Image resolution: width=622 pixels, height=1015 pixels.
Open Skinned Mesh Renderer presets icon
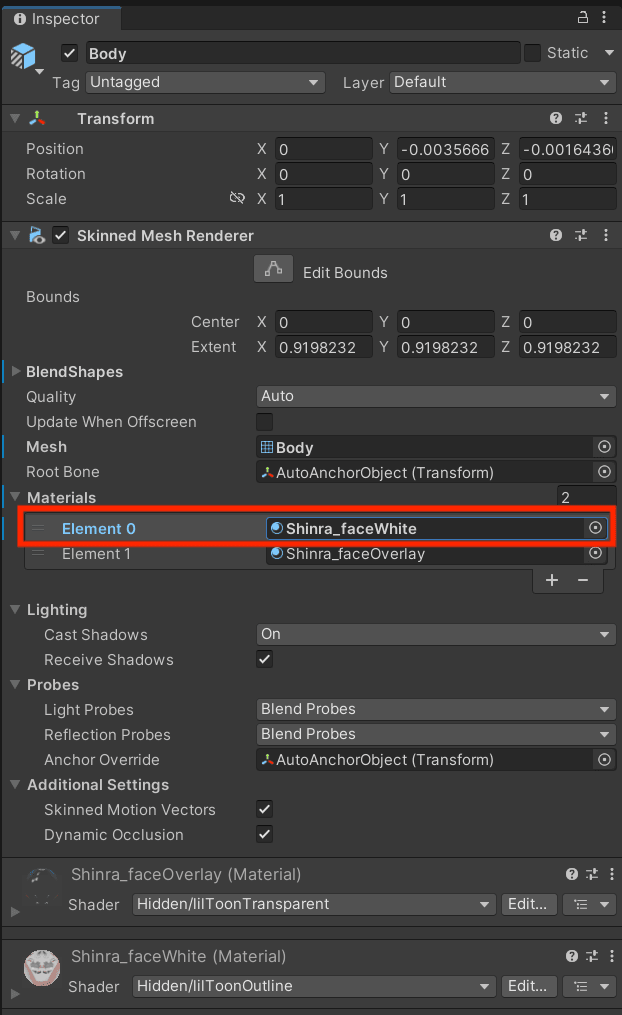point(581,235)
